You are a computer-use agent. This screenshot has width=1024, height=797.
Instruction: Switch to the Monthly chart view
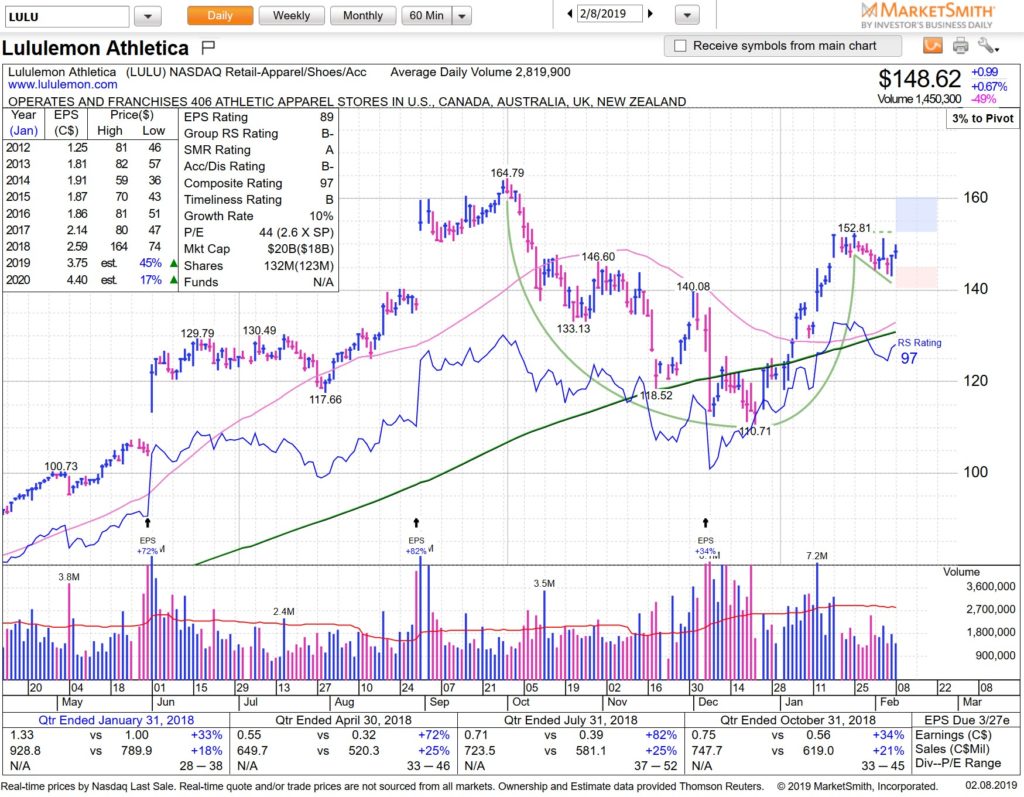(x=362, y=16)
